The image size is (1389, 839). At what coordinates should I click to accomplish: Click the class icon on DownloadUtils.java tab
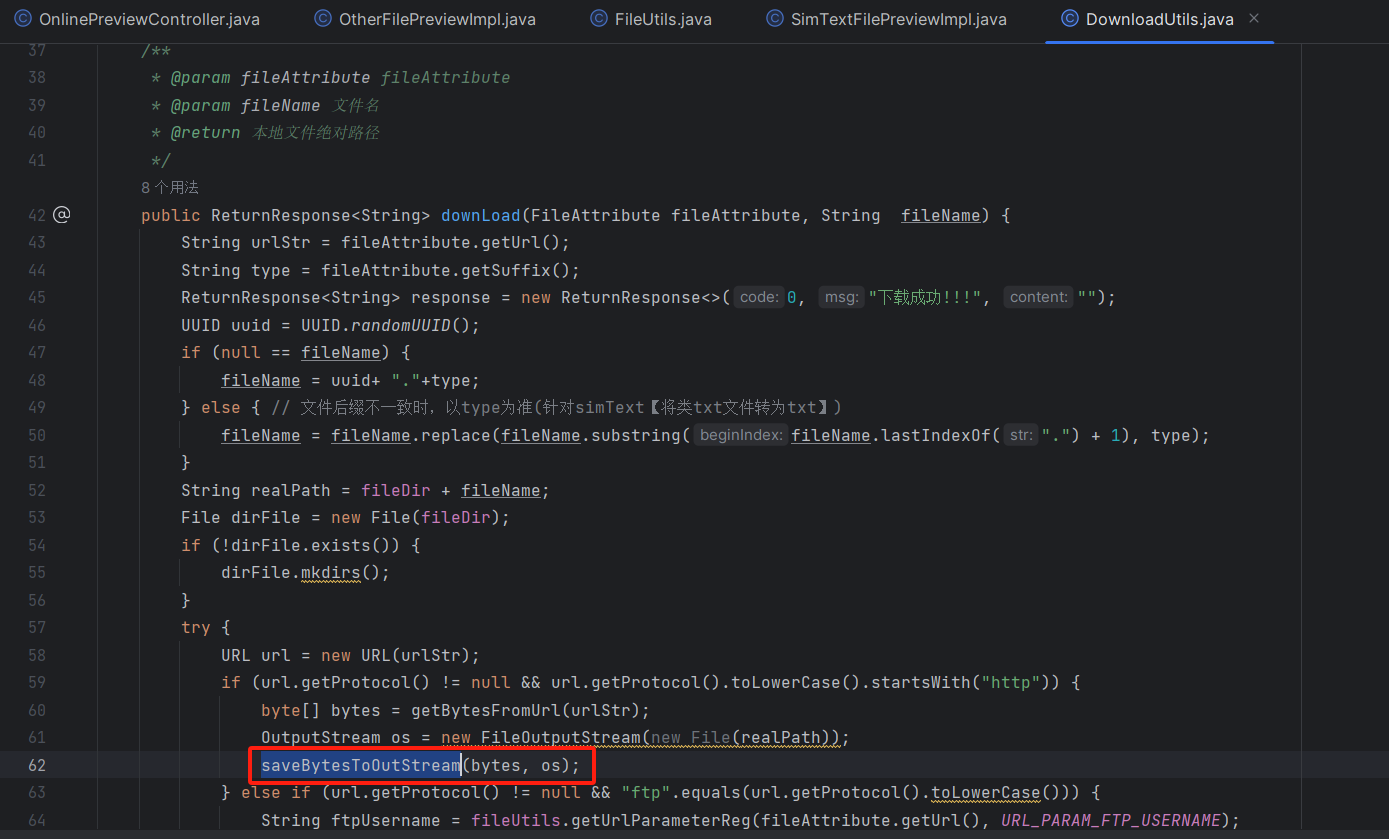[1069, 19]
